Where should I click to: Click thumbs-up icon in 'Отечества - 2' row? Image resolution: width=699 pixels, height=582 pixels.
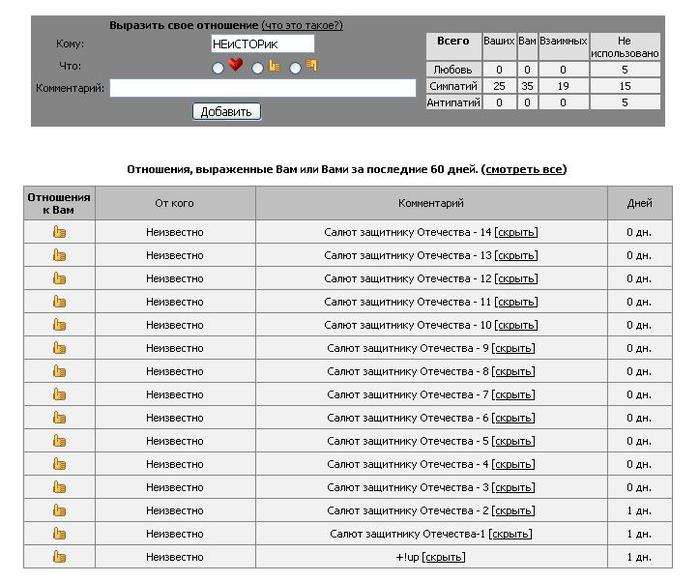pos(59,510)
